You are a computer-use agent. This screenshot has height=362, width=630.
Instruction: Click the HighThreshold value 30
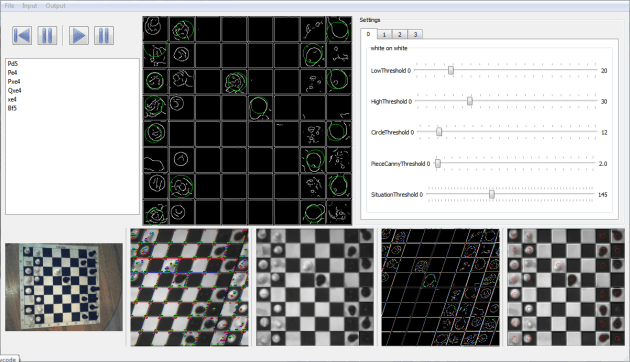[604, 102]
